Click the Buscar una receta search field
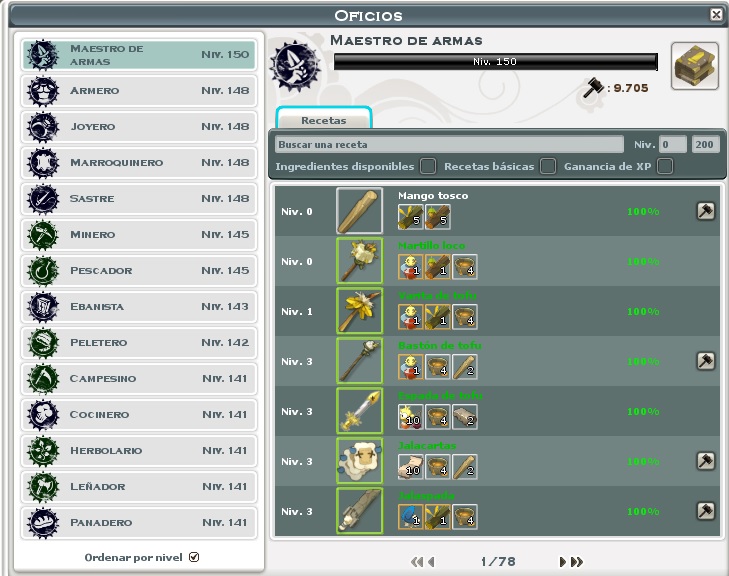 click(x=449, y=144)
